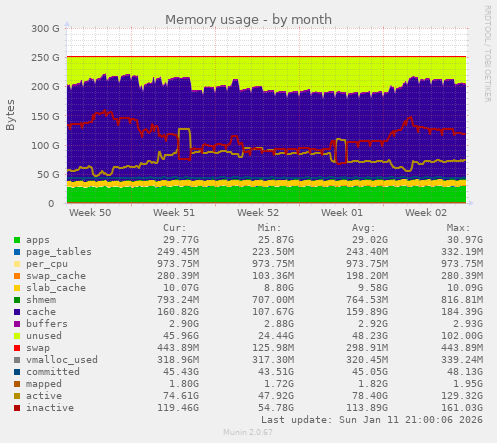Click the 200 G y-axis tick label

coord(45,87)
